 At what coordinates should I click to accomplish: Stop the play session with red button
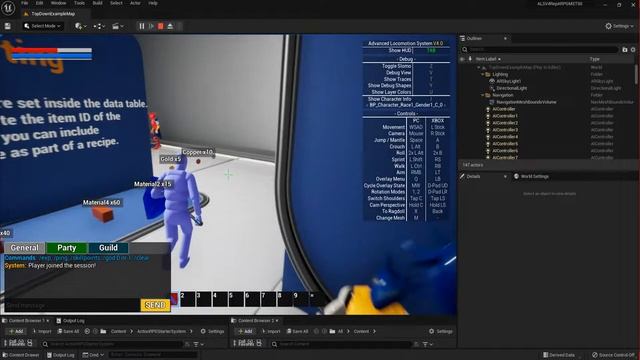(x=161, y=26)
